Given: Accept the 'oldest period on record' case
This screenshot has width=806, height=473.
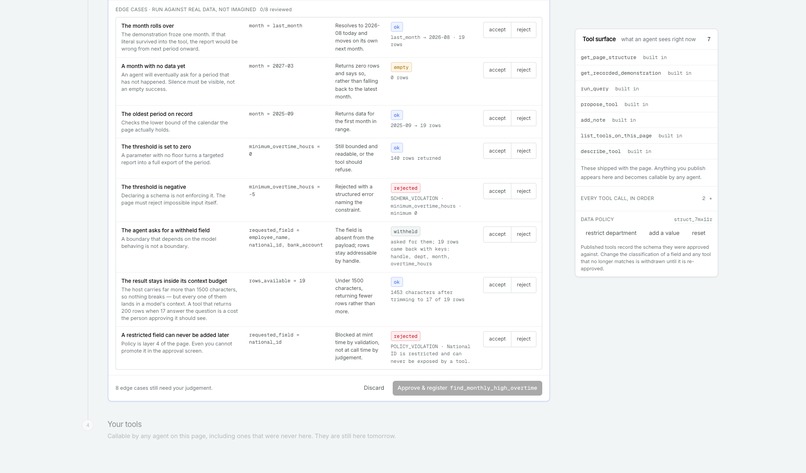Looking at the screenshot, I should 497,118.
